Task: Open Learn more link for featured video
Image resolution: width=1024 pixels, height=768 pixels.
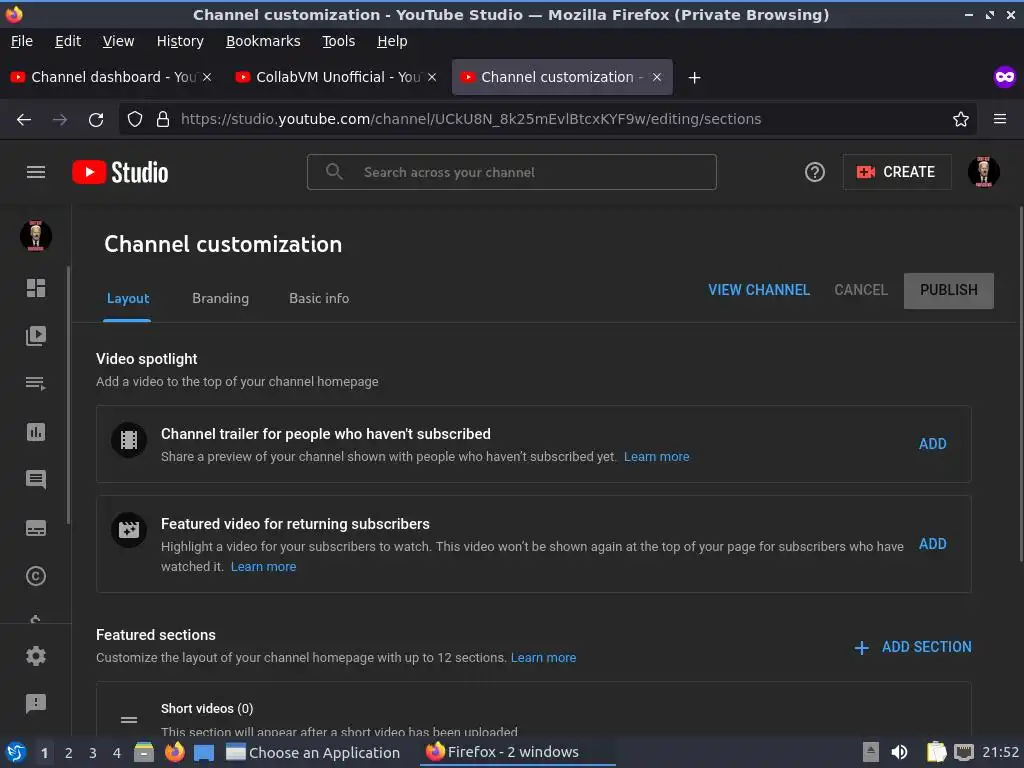Action: coord(263,567)
